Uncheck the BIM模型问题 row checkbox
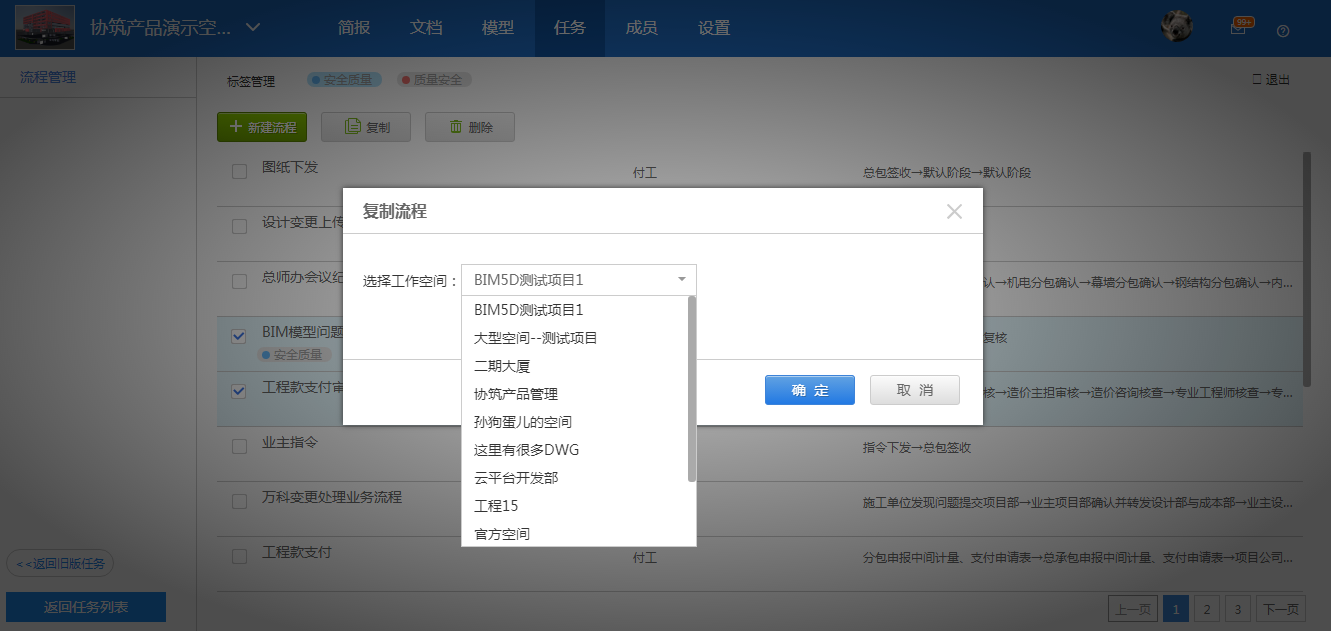This screenshot has width=1331, height=631. pos(239,336)
